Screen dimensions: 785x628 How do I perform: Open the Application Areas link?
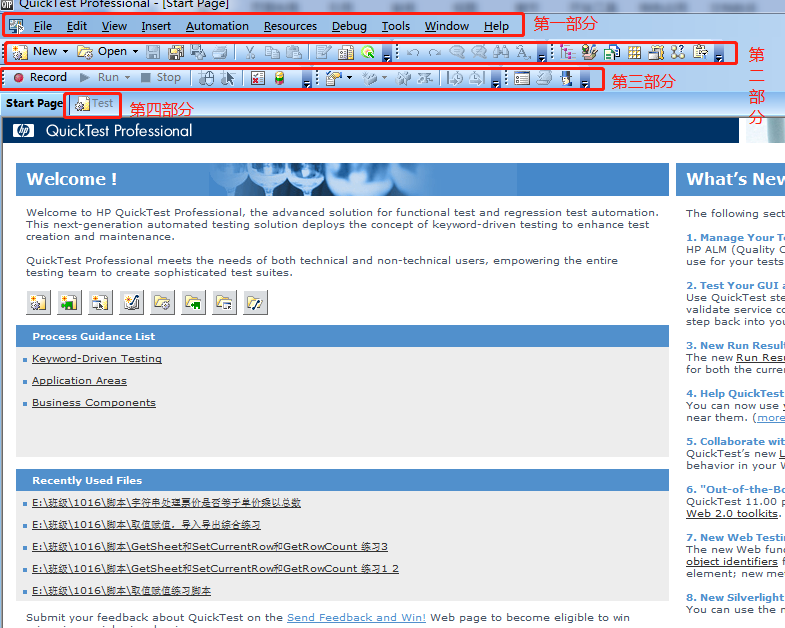[79, 381]
